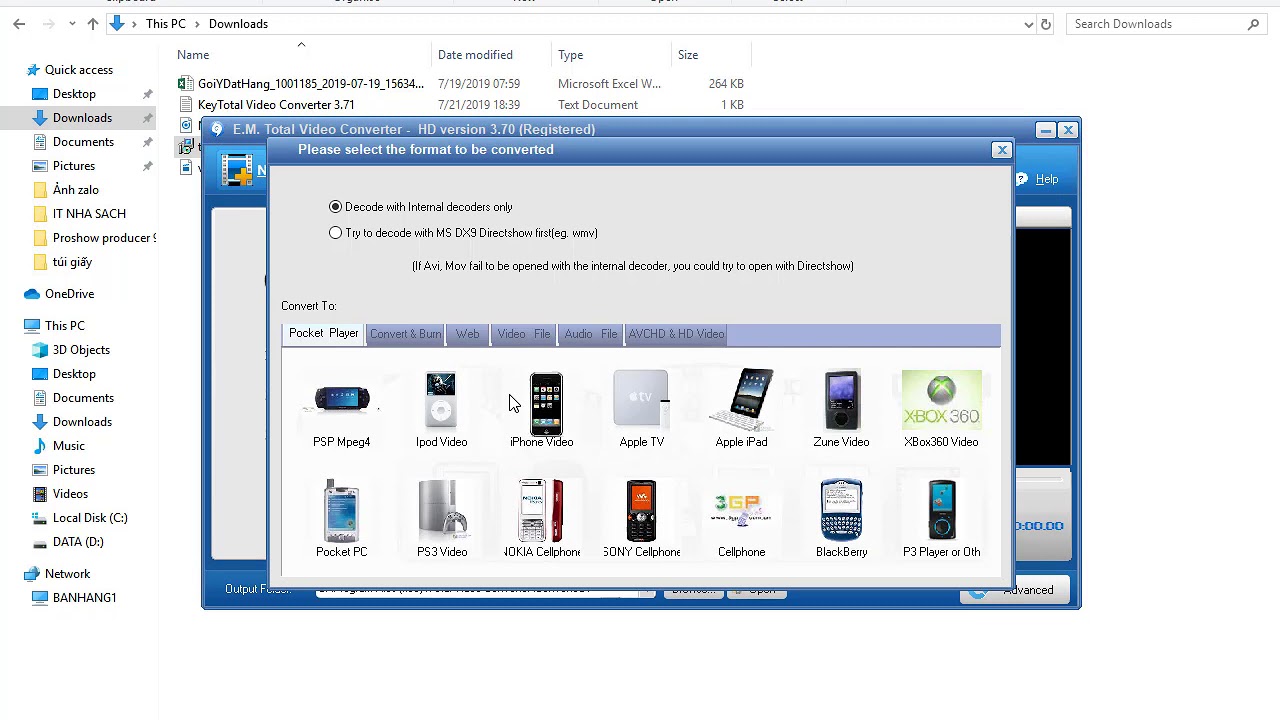Open the Convert & Burn tab
1280x720 pixels.
[405, 334]
